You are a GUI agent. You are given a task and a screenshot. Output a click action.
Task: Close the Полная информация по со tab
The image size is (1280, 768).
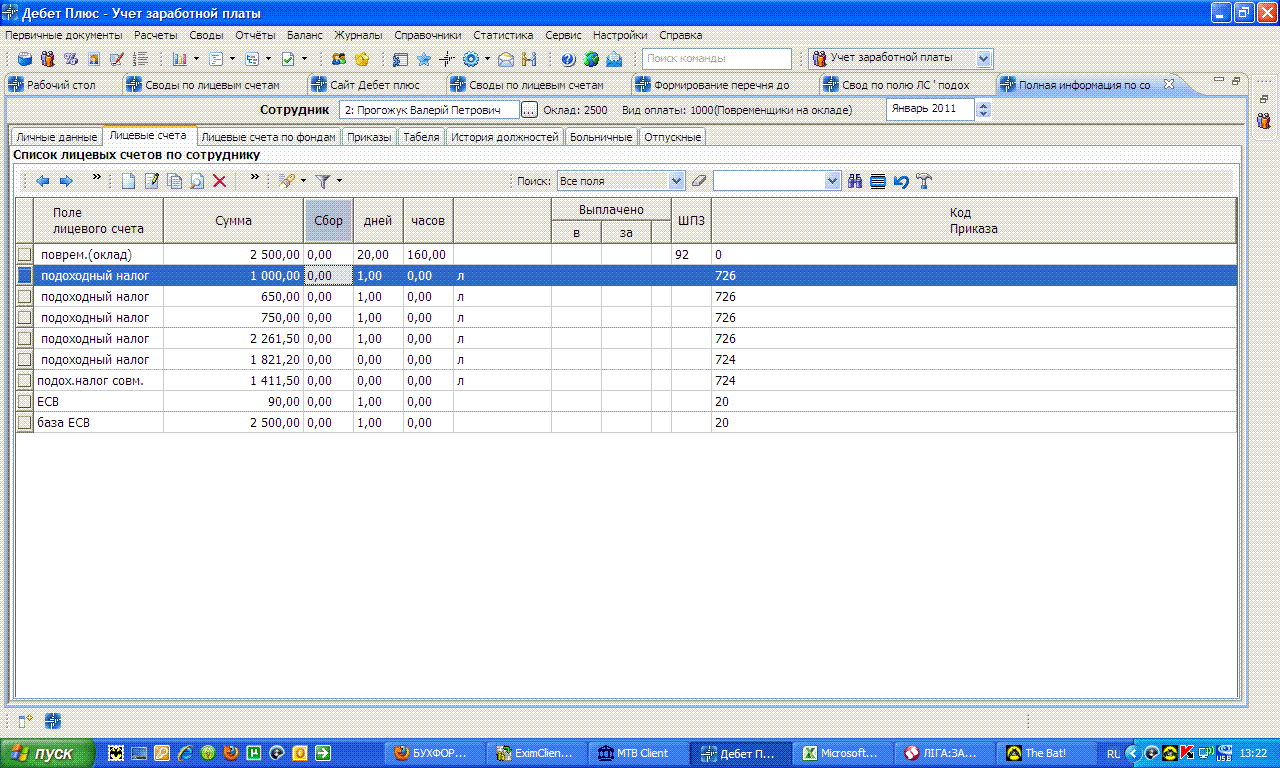(x=1170, y=85)
